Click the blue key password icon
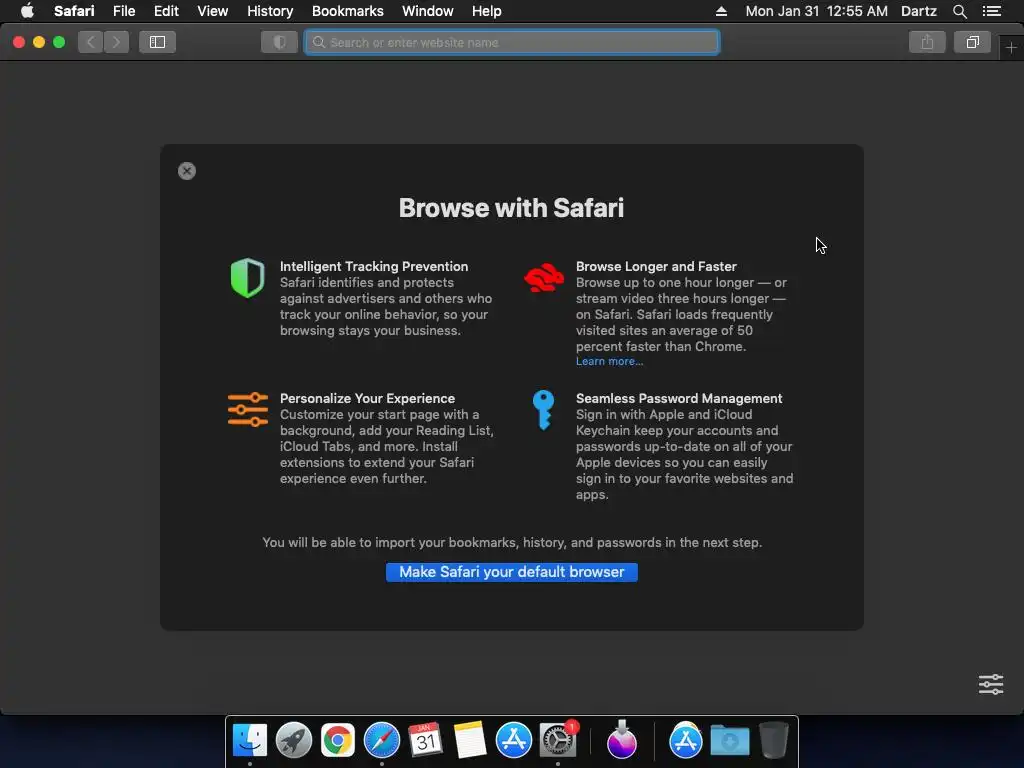 543,409
